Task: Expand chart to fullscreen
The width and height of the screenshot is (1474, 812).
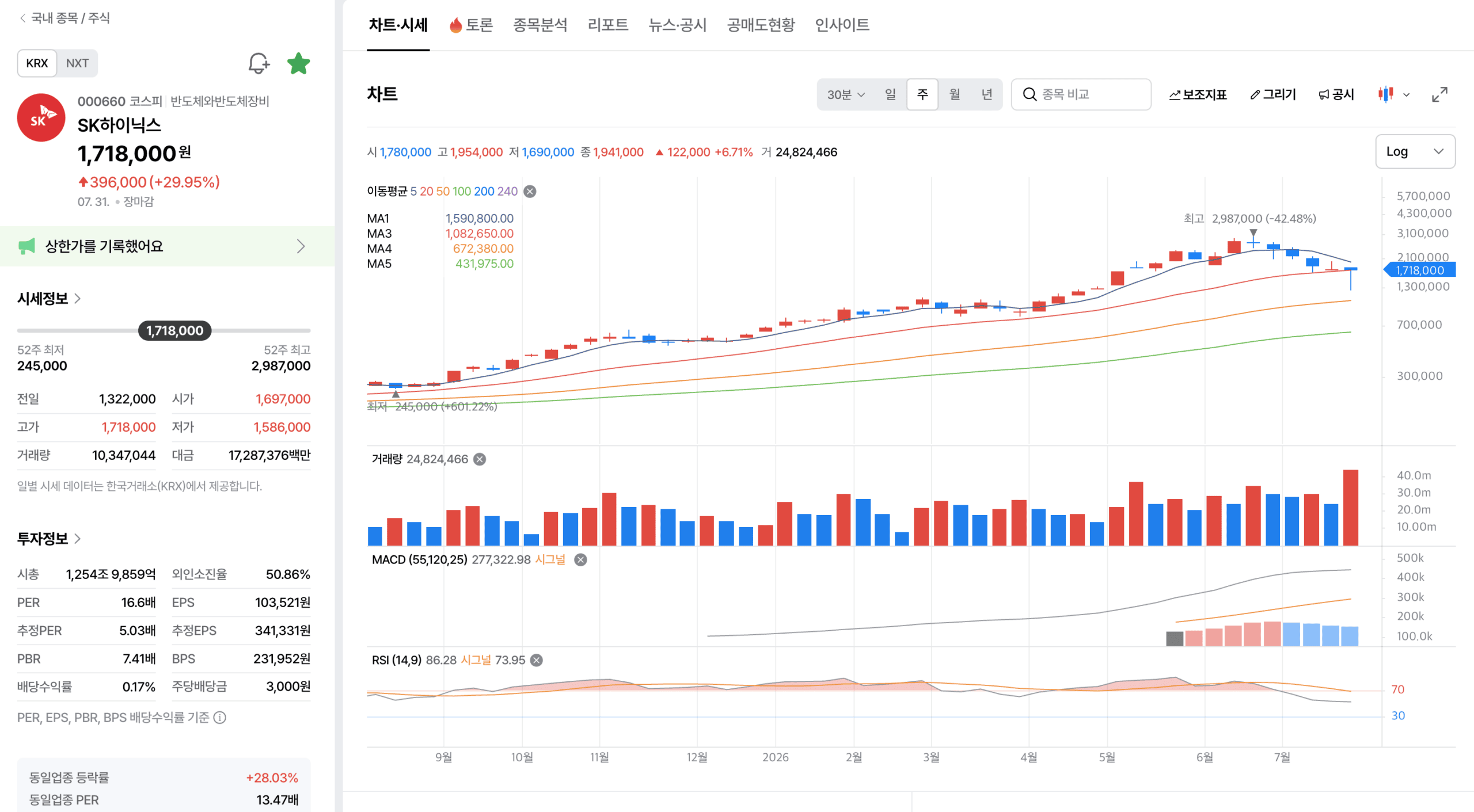Action: pos(1439,94)
